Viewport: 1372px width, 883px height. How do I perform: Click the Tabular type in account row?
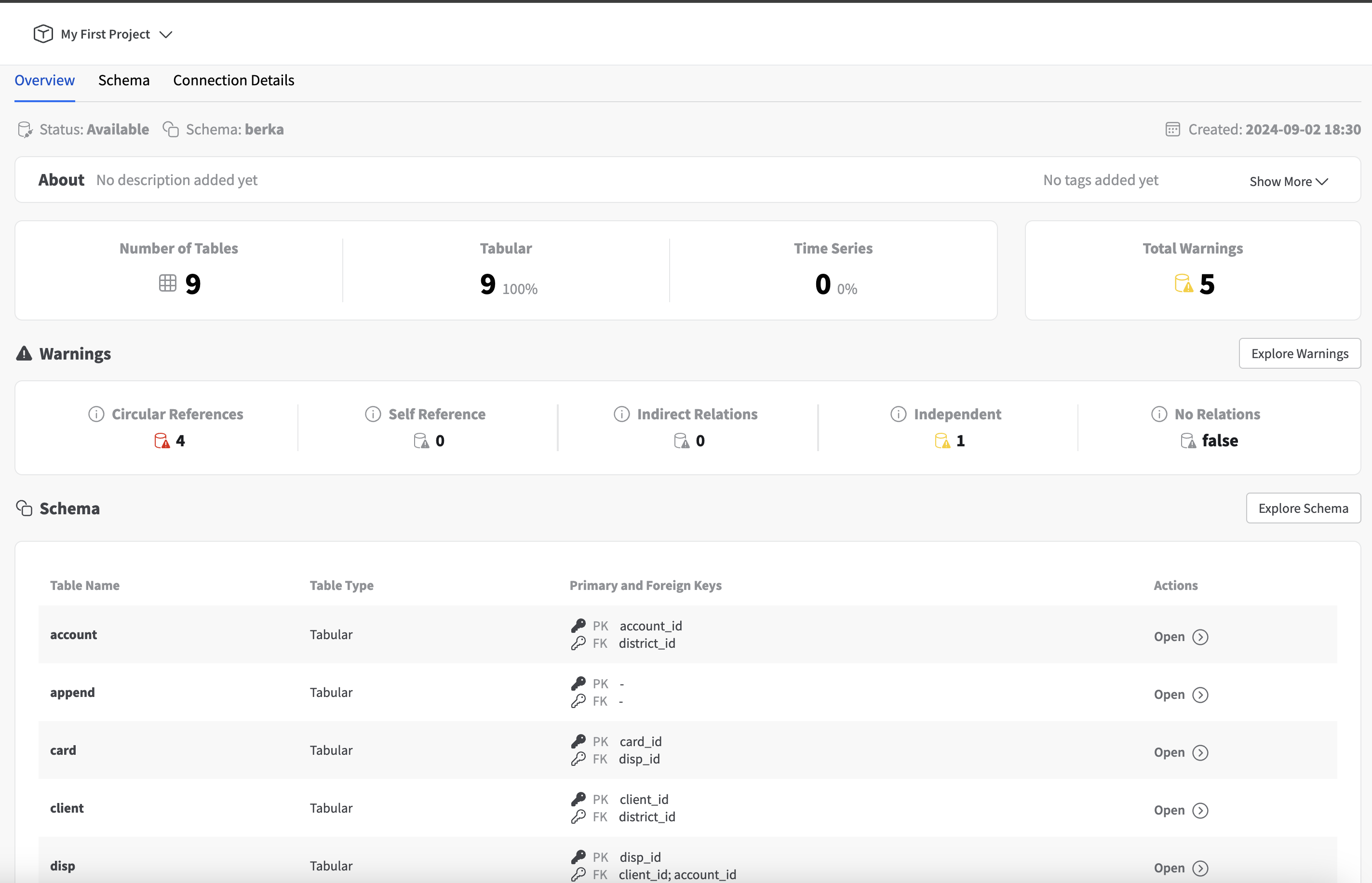pos(331,635)
